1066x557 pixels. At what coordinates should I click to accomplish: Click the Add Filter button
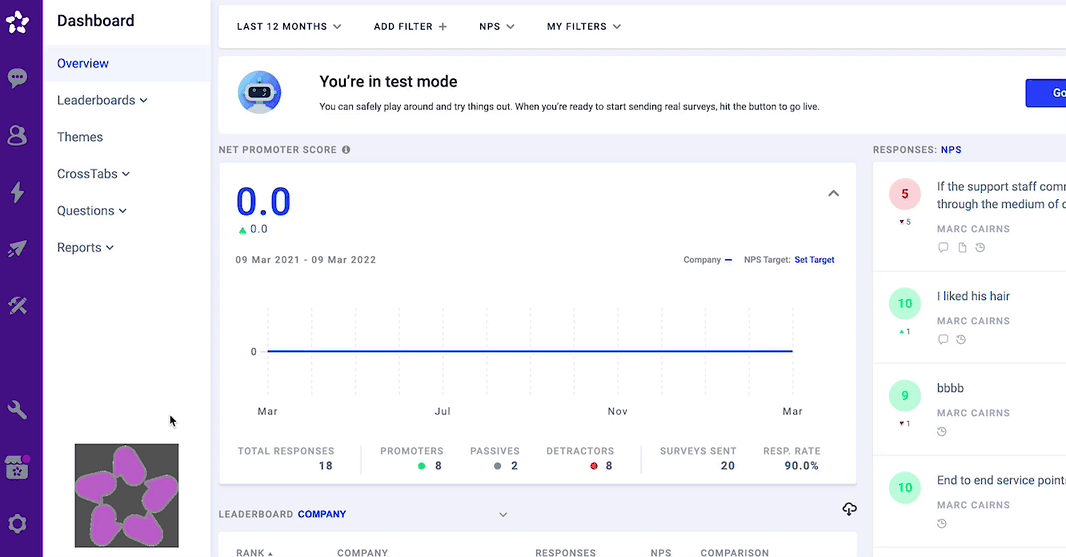(x=410, y=26)
